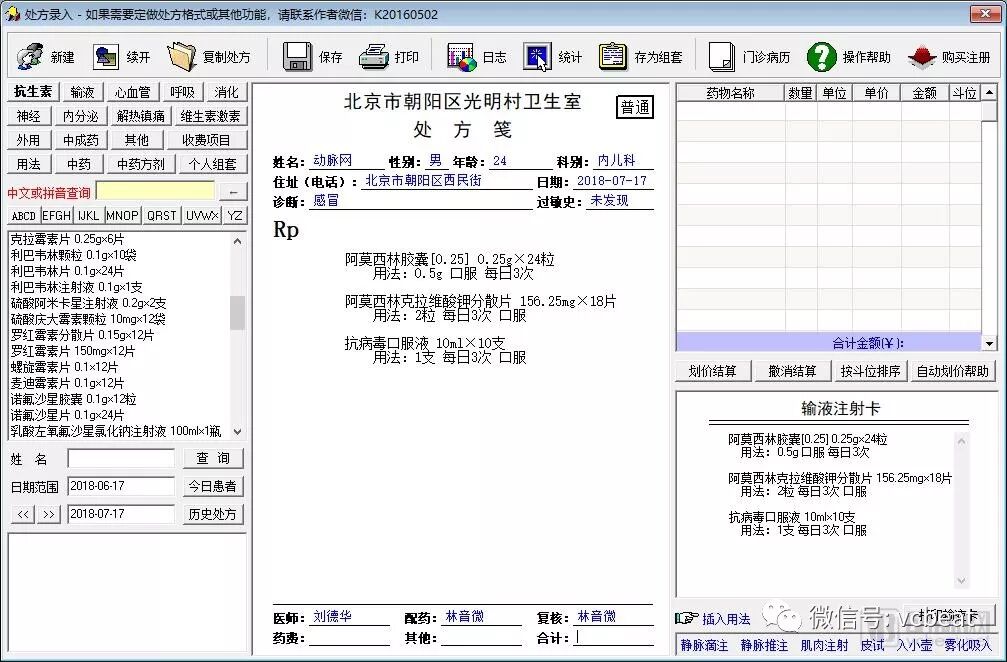Image resolution: width=1007 pixels, height=662 pixels.
Task: Click scroll-down arrow of drug list
Action: tap(238, 431)
